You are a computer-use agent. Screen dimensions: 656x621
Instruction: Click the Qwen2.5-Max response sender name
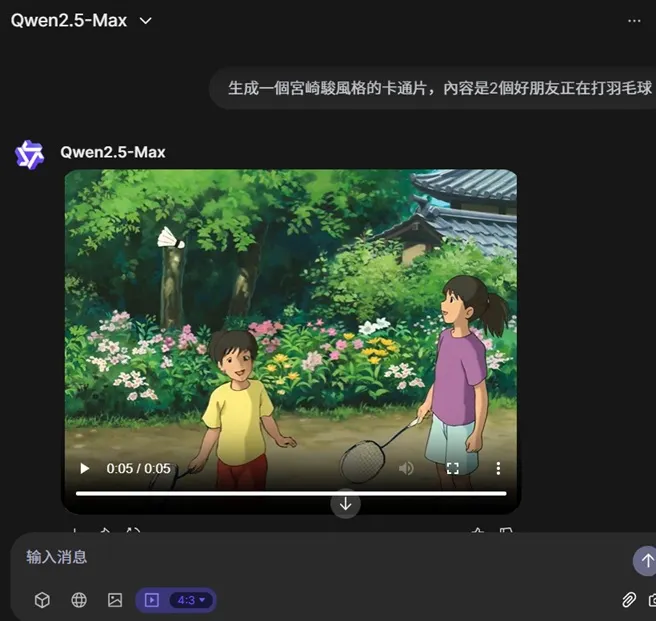tap(113, 152)
